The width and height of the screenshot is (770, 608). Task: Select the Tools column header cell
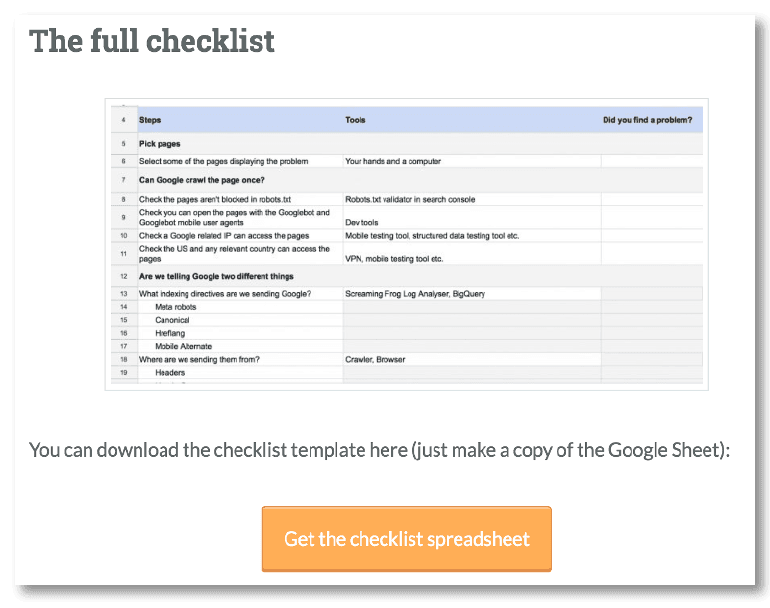tap(355, 120)
